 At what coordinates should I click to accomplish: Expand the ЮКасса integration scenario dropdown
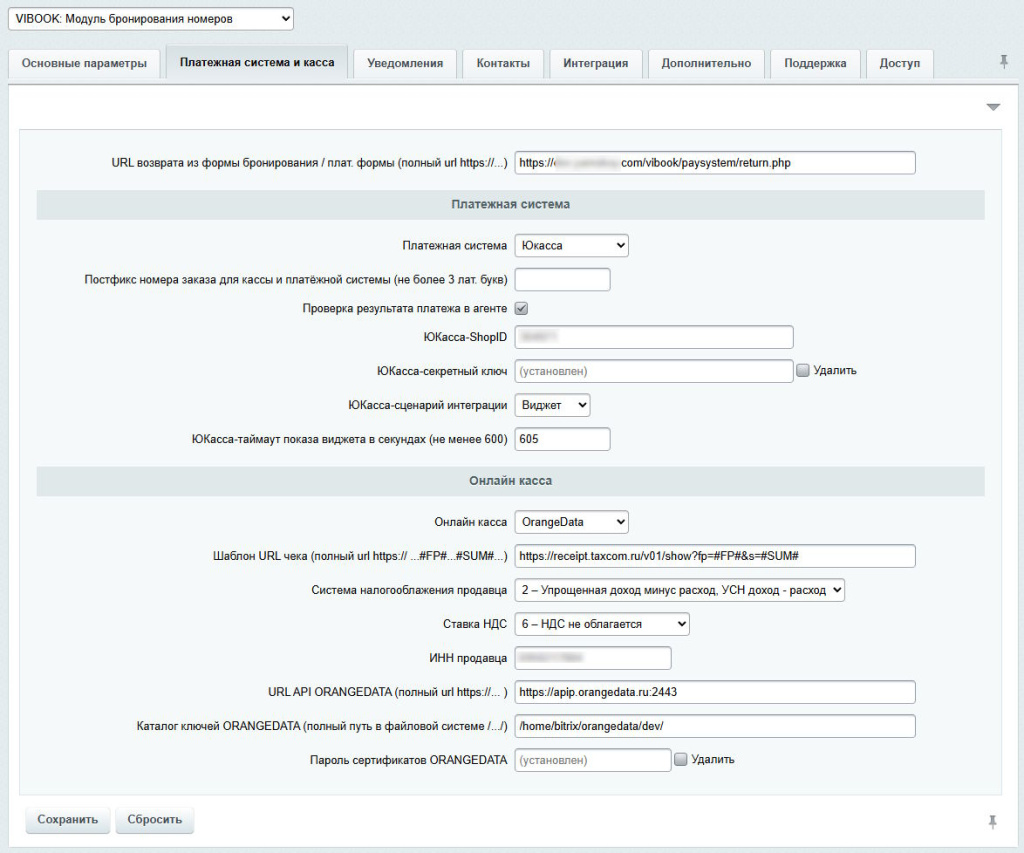point(552,405)
